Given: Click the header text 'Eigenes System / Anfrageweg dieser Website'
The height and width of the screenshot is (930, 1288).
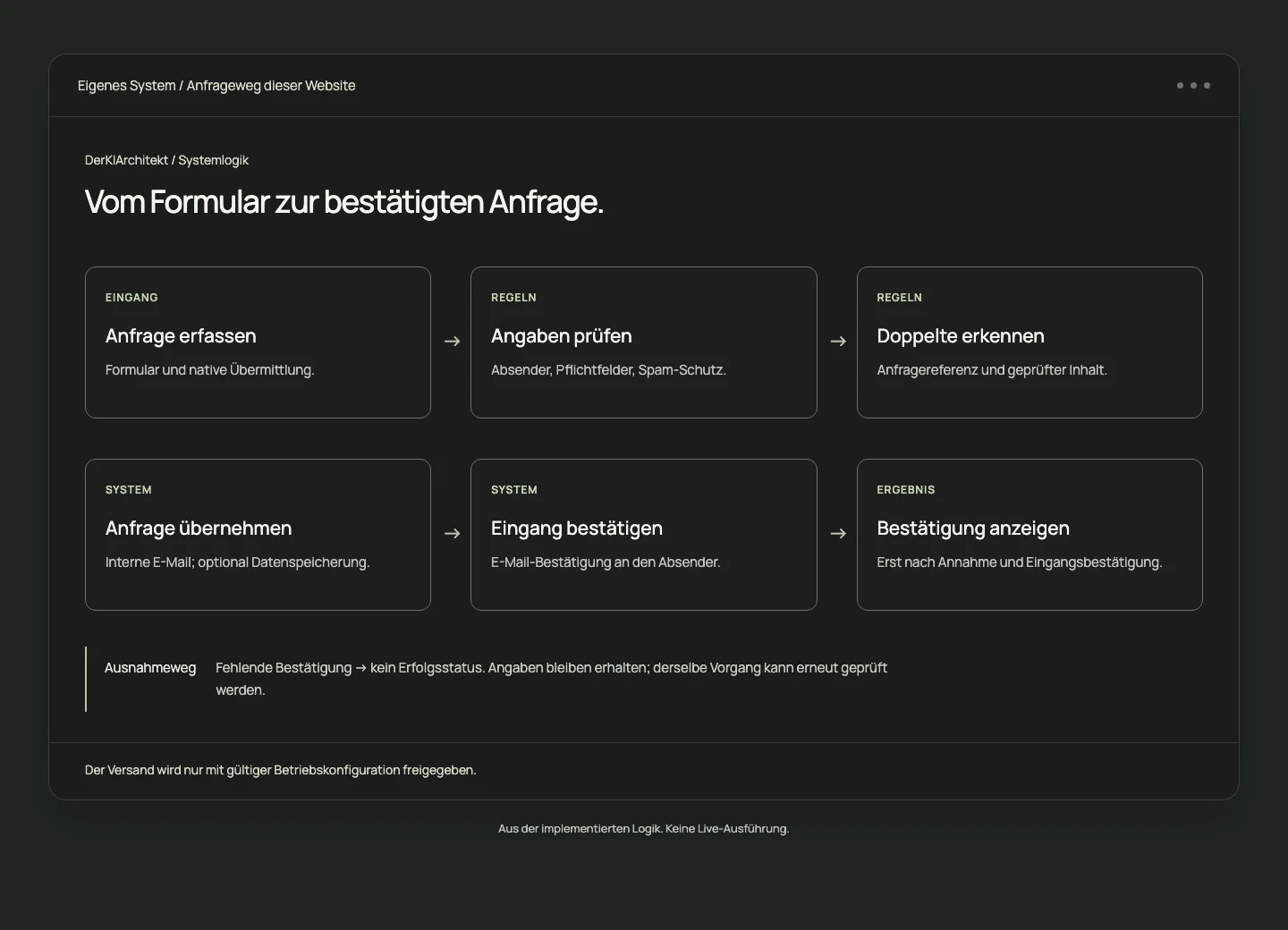Looking at the screenshot, I should click(216, 86).
